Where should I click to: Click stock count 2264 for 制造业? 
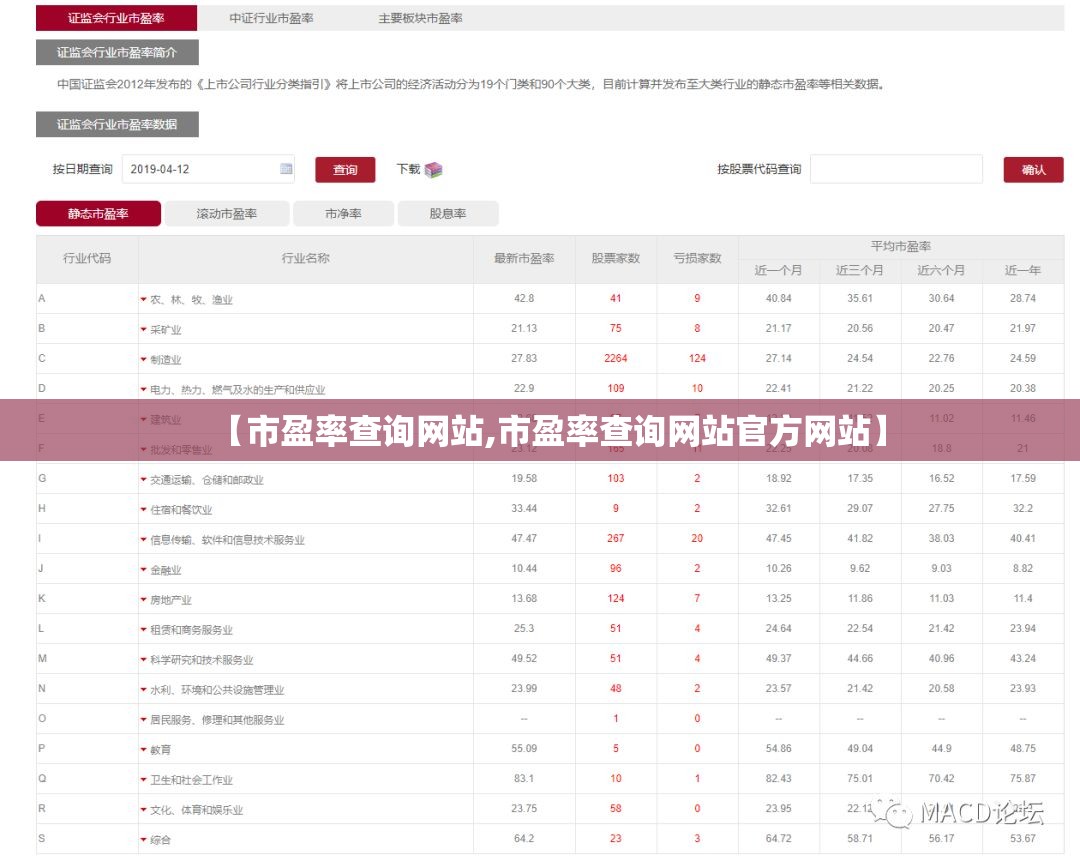point(616,358)
